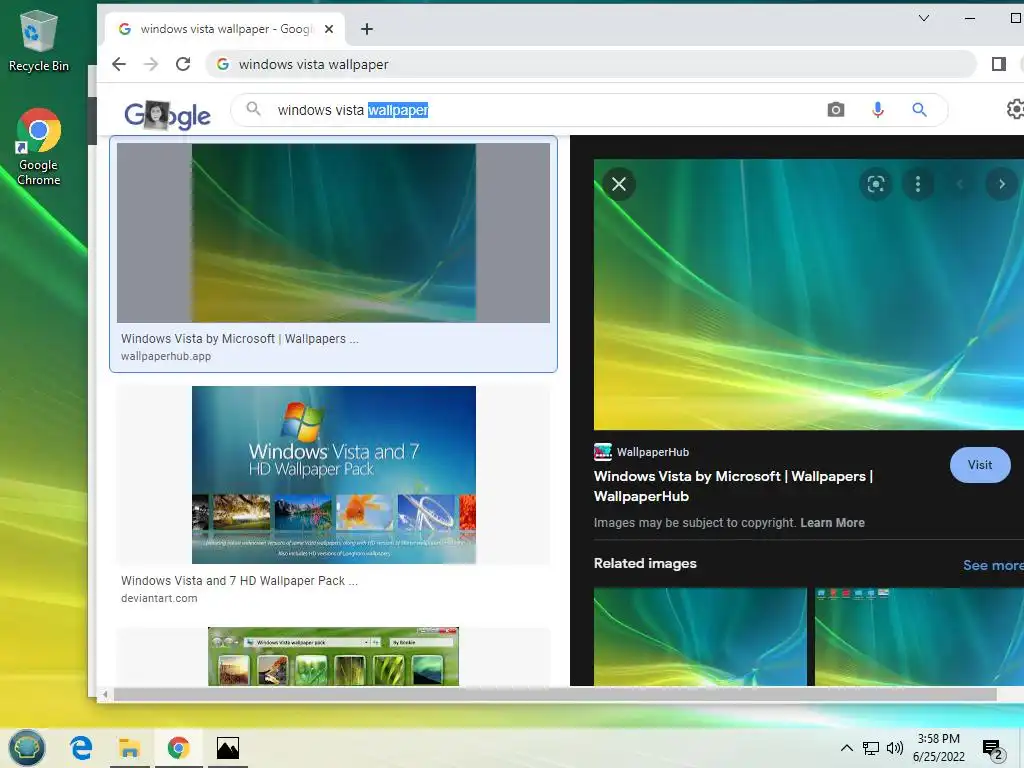Open the taskbar clock and date
The width and height of the screenshot is (1024, 768).
938,748
